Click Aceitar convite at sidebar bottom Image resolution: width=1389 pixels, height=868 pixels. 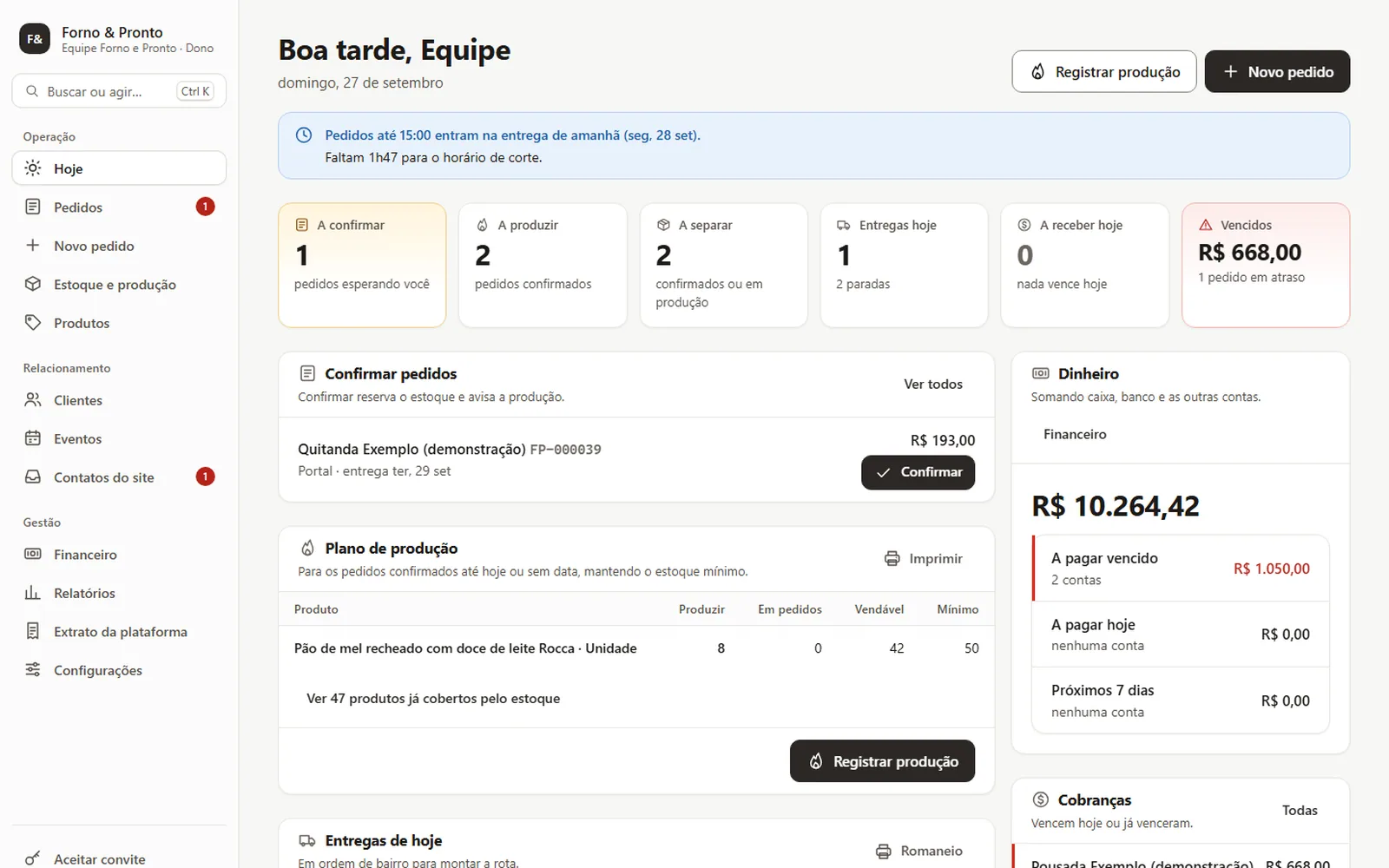[119, 858]
